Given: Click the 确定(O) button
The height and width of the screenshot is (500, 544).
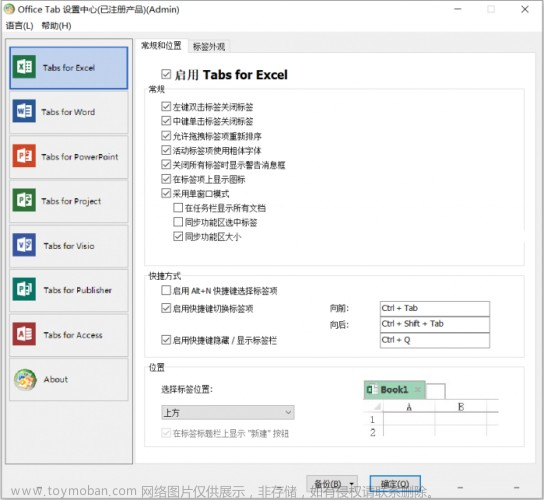Looking at the screenshot, I should [395, 483].
